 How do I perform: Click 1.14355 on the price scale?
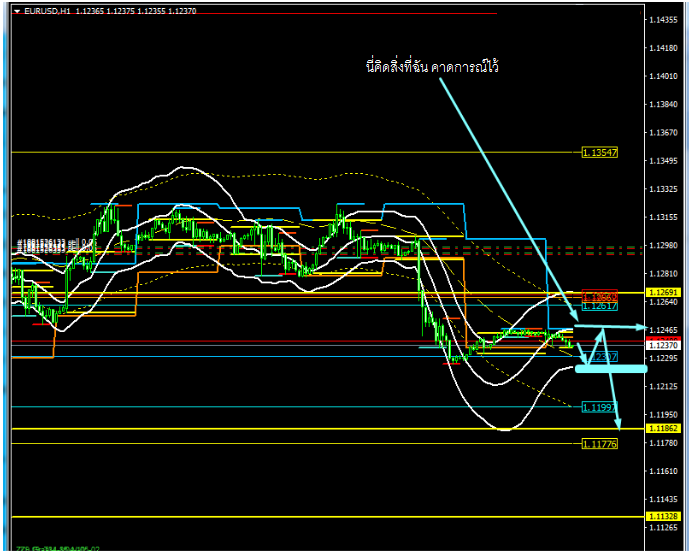coord(663,20)
